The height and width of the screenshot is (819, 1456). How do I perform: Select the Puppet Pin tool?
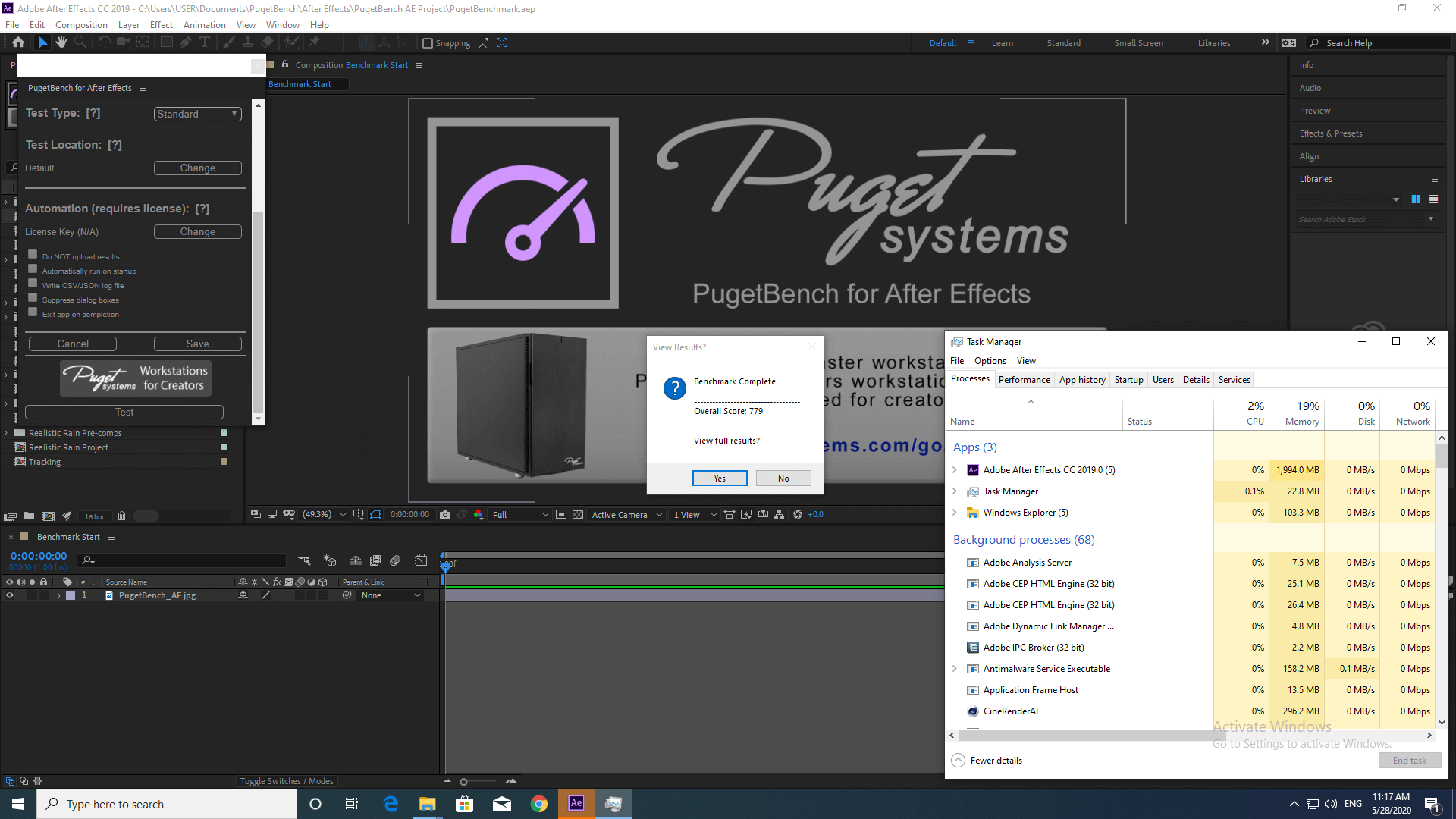[315, 42]
